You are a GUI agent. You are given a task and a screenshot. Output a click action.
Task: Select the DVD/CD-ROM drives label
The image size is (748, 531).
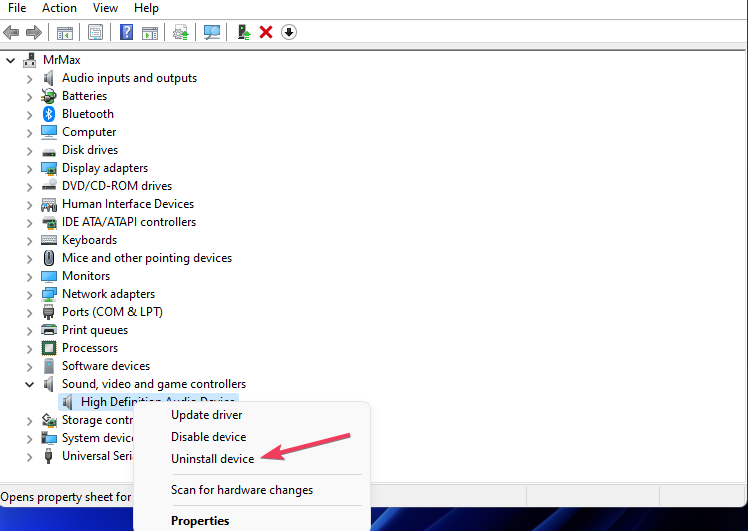point(117,186)
